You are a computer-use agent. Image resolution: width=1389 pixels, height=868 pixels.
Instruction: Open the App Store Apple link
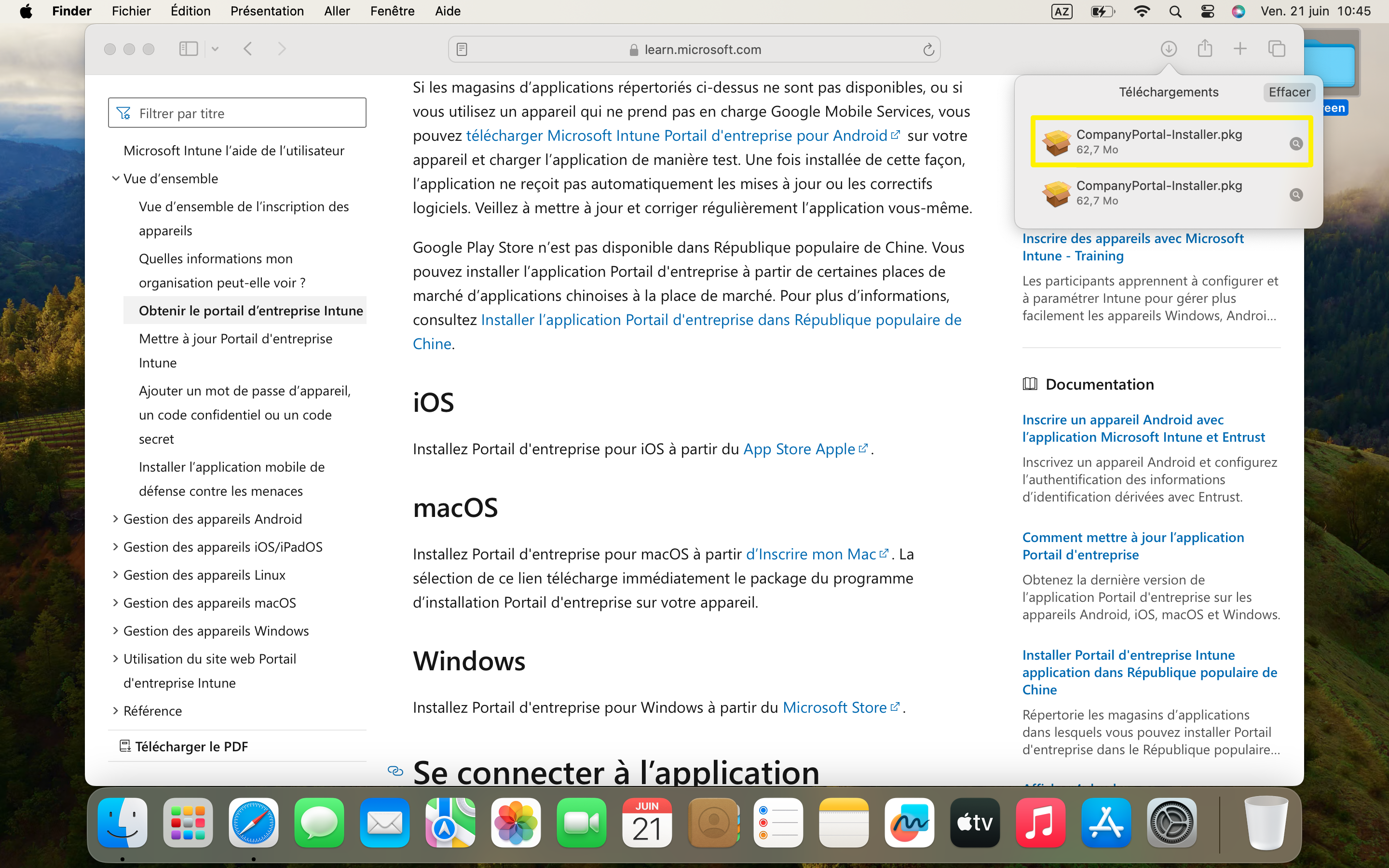[805, 449]
